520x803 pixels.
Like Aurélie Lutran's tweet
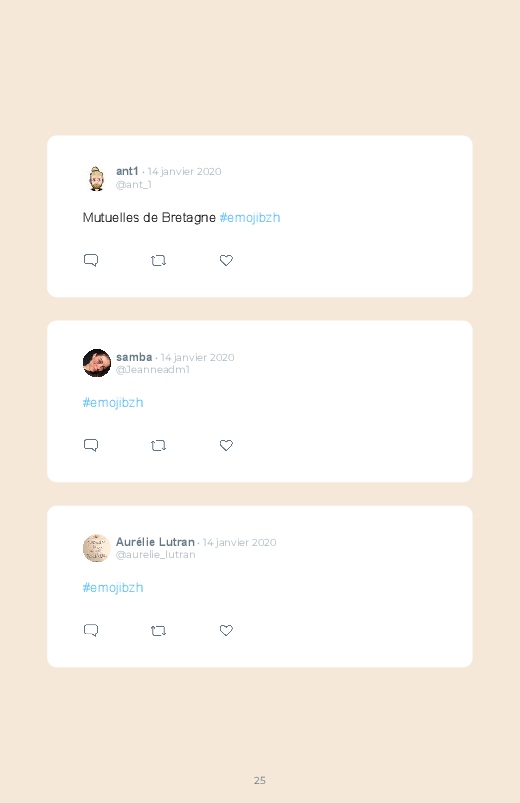pos(226,630)
